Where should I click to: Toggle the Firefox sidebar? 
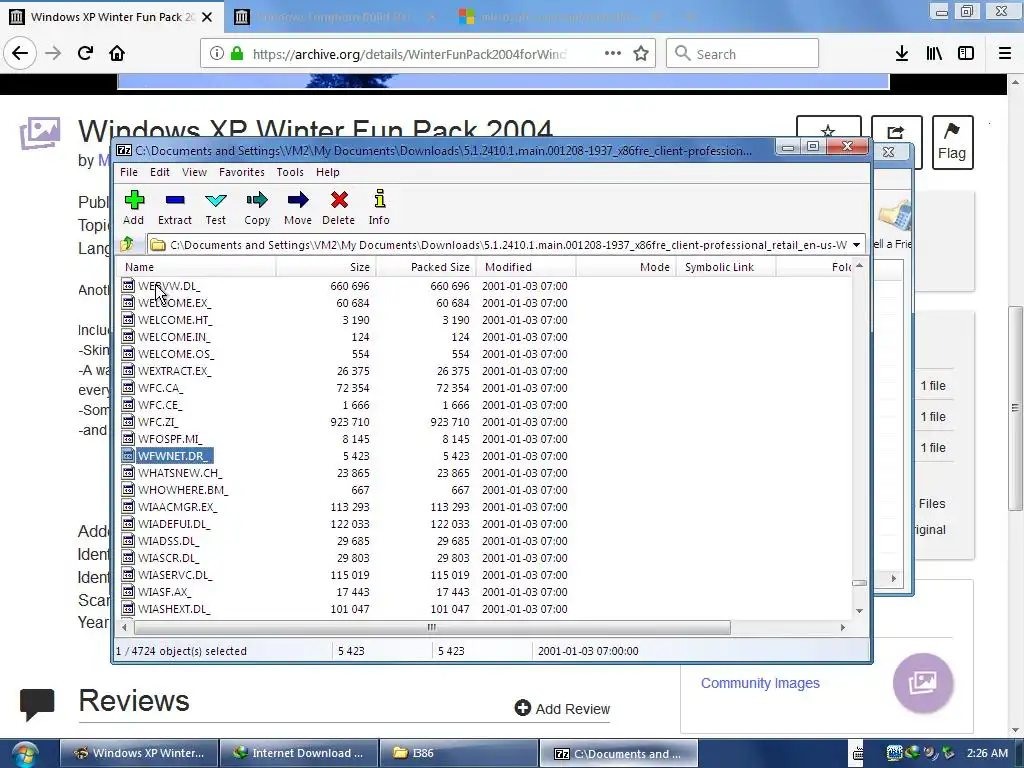[x=966, y=54]
